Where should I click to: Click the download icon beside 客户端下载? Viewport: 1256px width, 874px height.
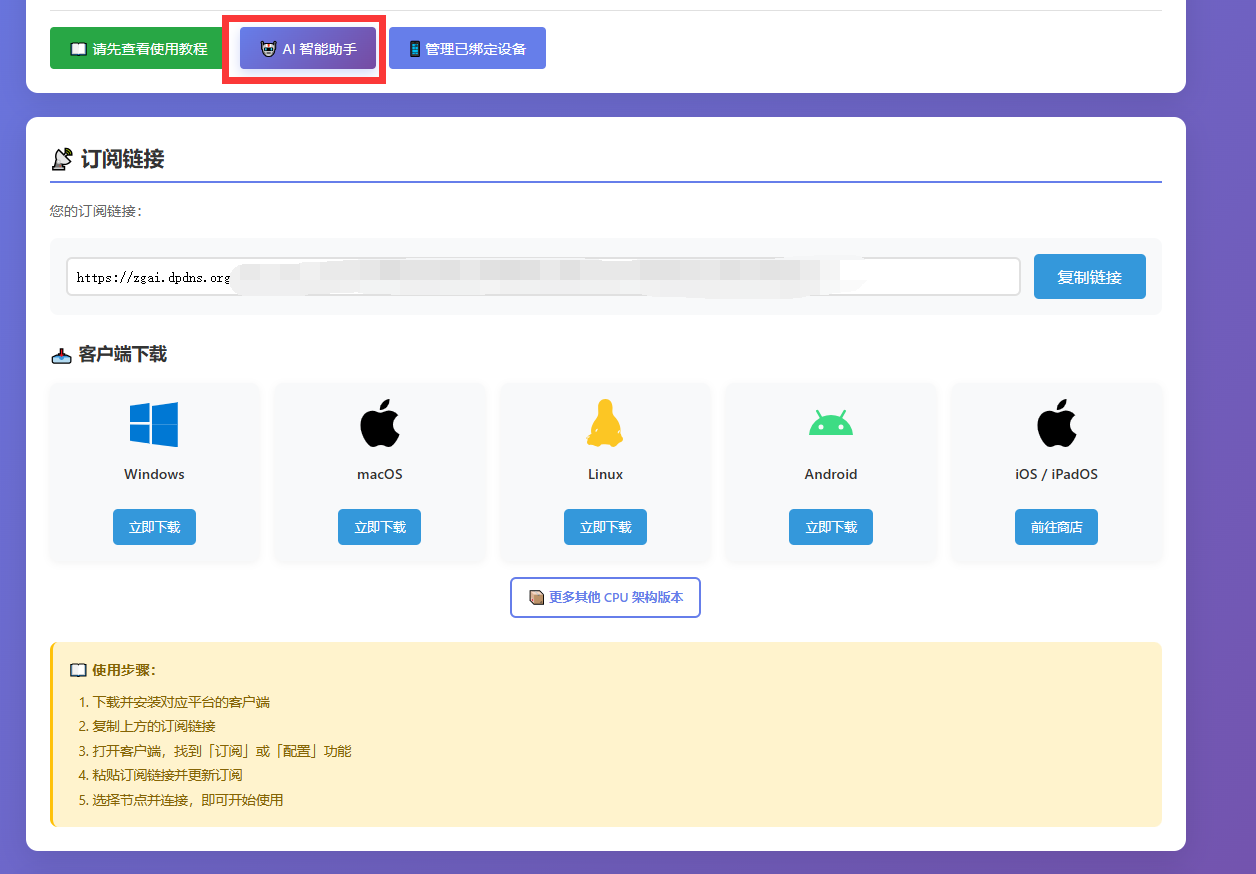tap(61, 355)
